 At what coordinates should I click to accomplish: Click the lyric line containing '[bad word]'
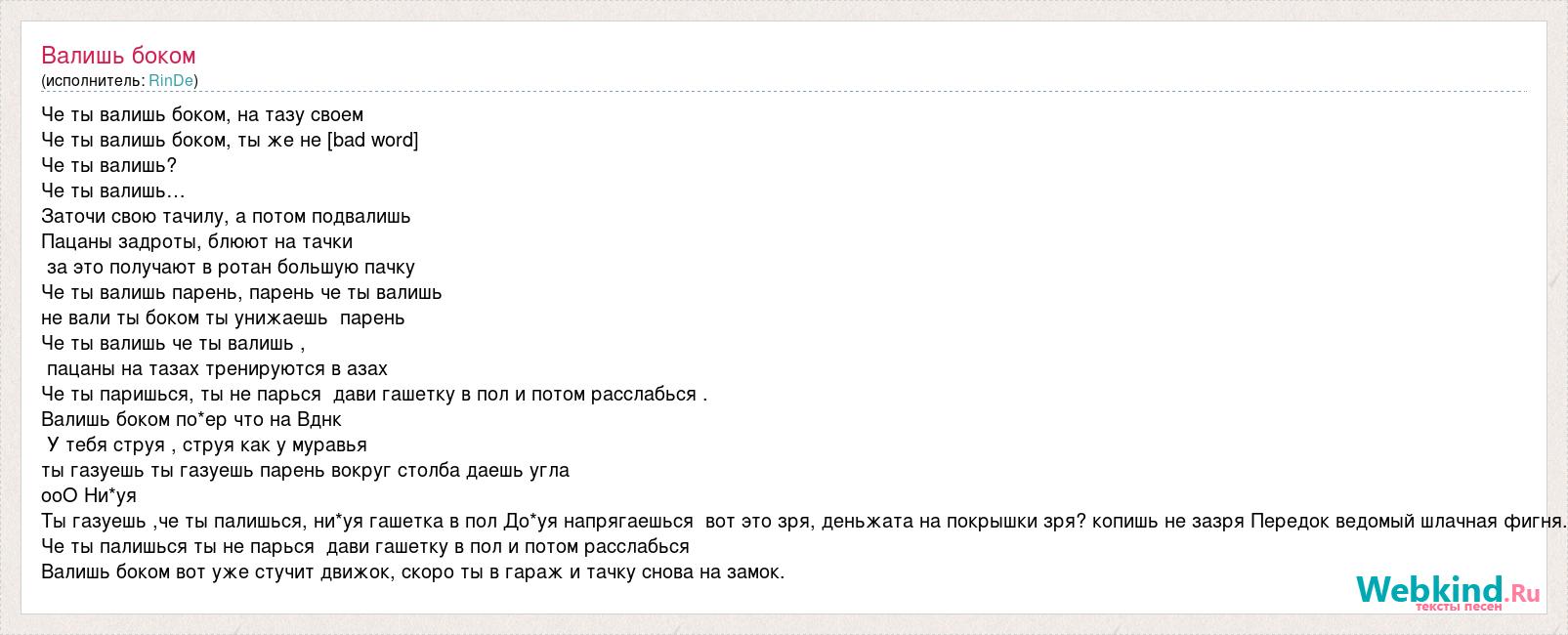(230, 140)
